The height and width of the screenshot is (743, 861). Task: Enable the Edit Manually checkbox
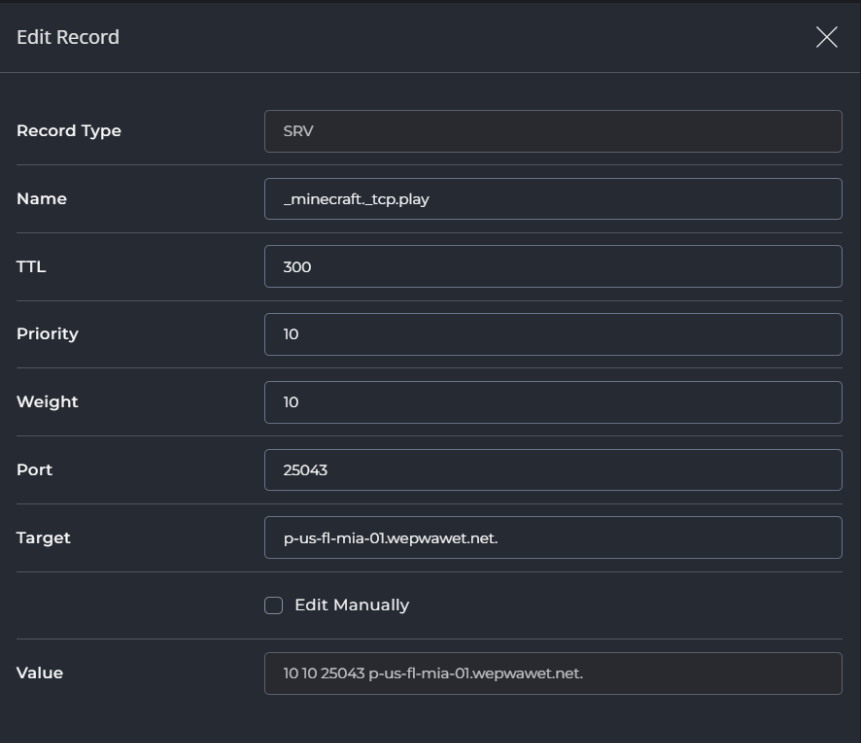pyautogui.click(x=273, y=605)
